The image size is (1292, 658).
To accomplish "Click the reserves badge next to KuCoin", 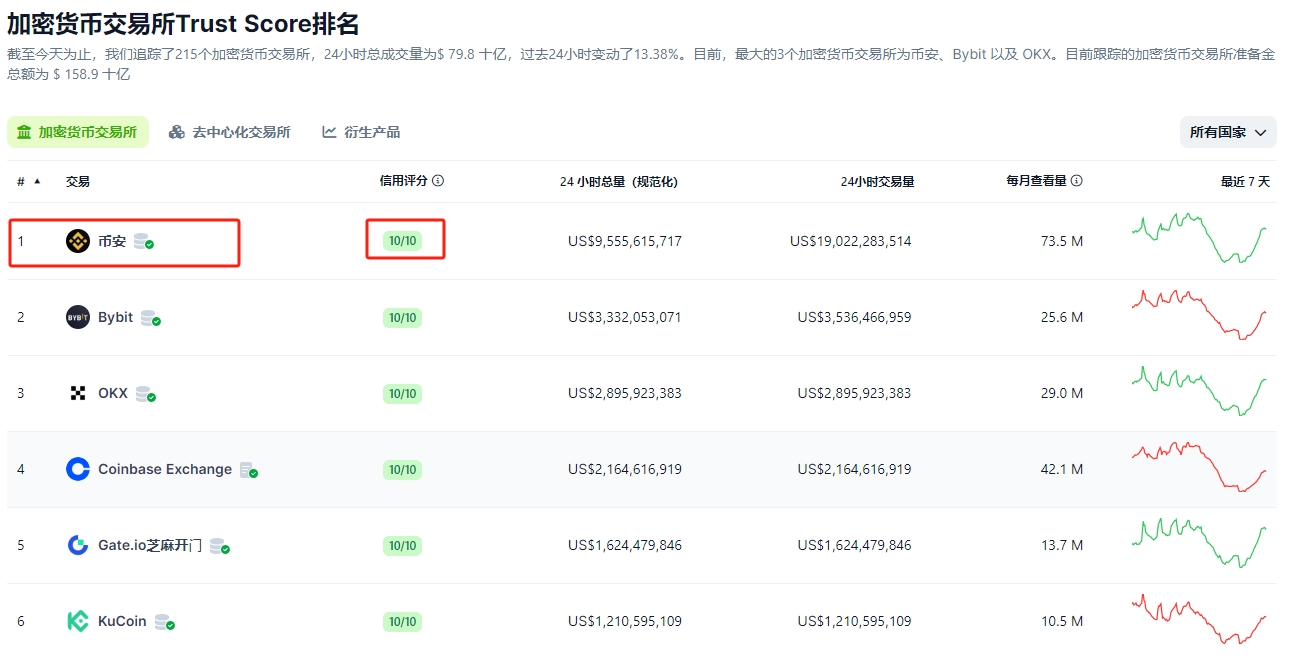I will click(165, 622).
